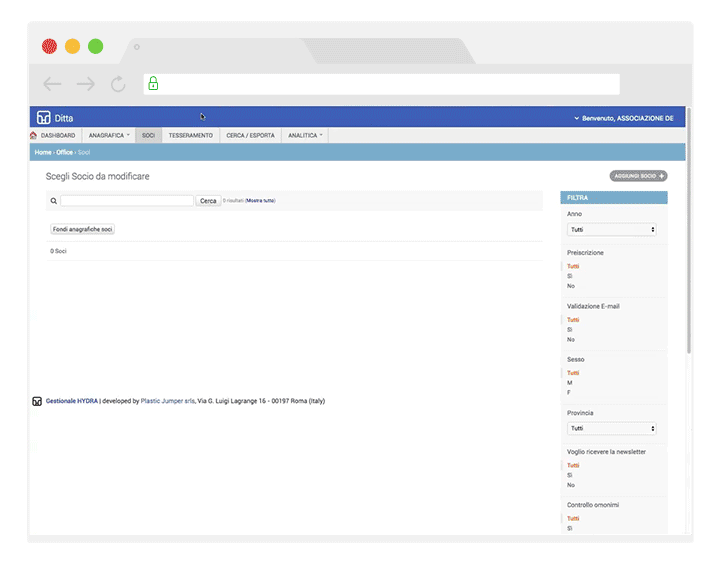The height and width of the screenshot is (564, 720).
Task: Click the magnifier icon beside search field
Action: click(54, 201)
